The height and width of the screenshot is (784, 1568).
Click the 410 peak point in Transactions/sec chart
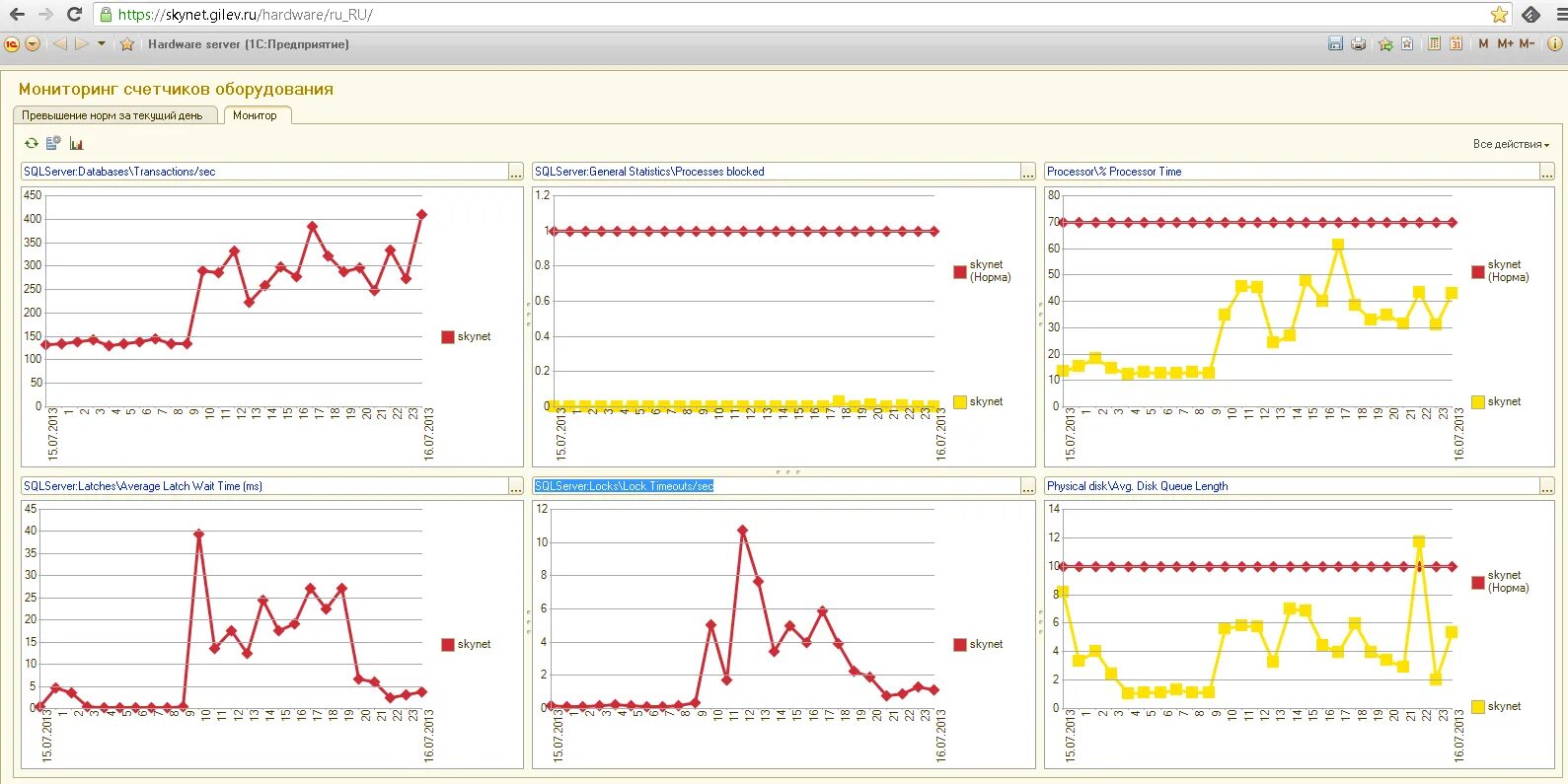422,214
